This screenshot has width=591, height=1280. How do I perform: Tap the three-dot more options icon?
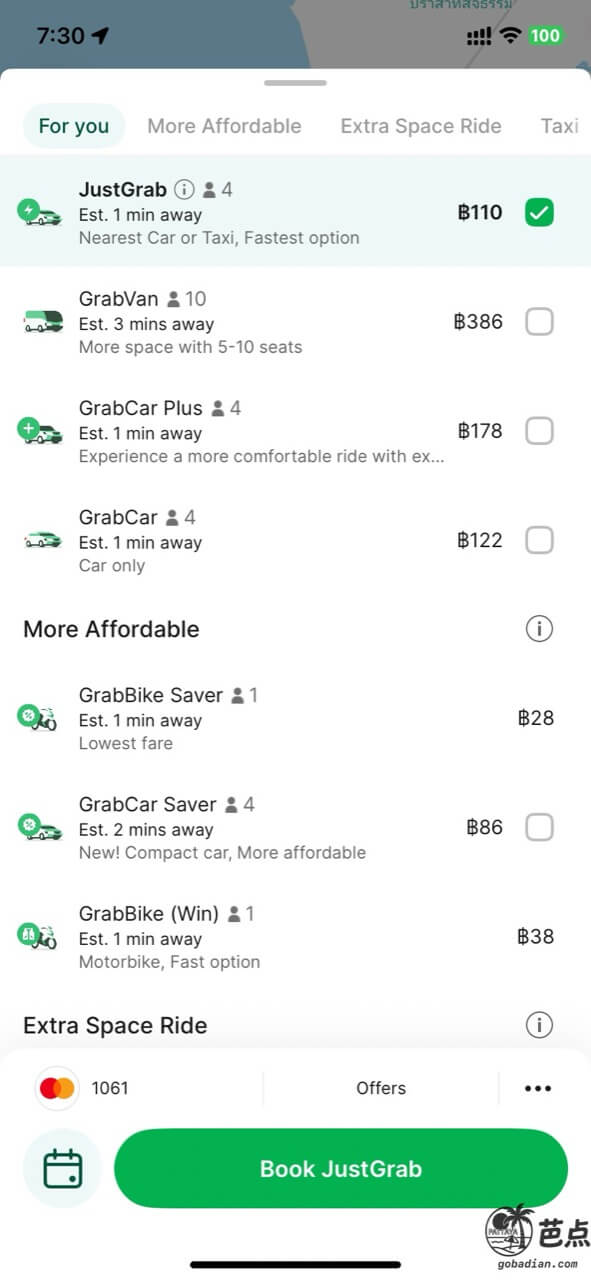(x=538, y=1088)
